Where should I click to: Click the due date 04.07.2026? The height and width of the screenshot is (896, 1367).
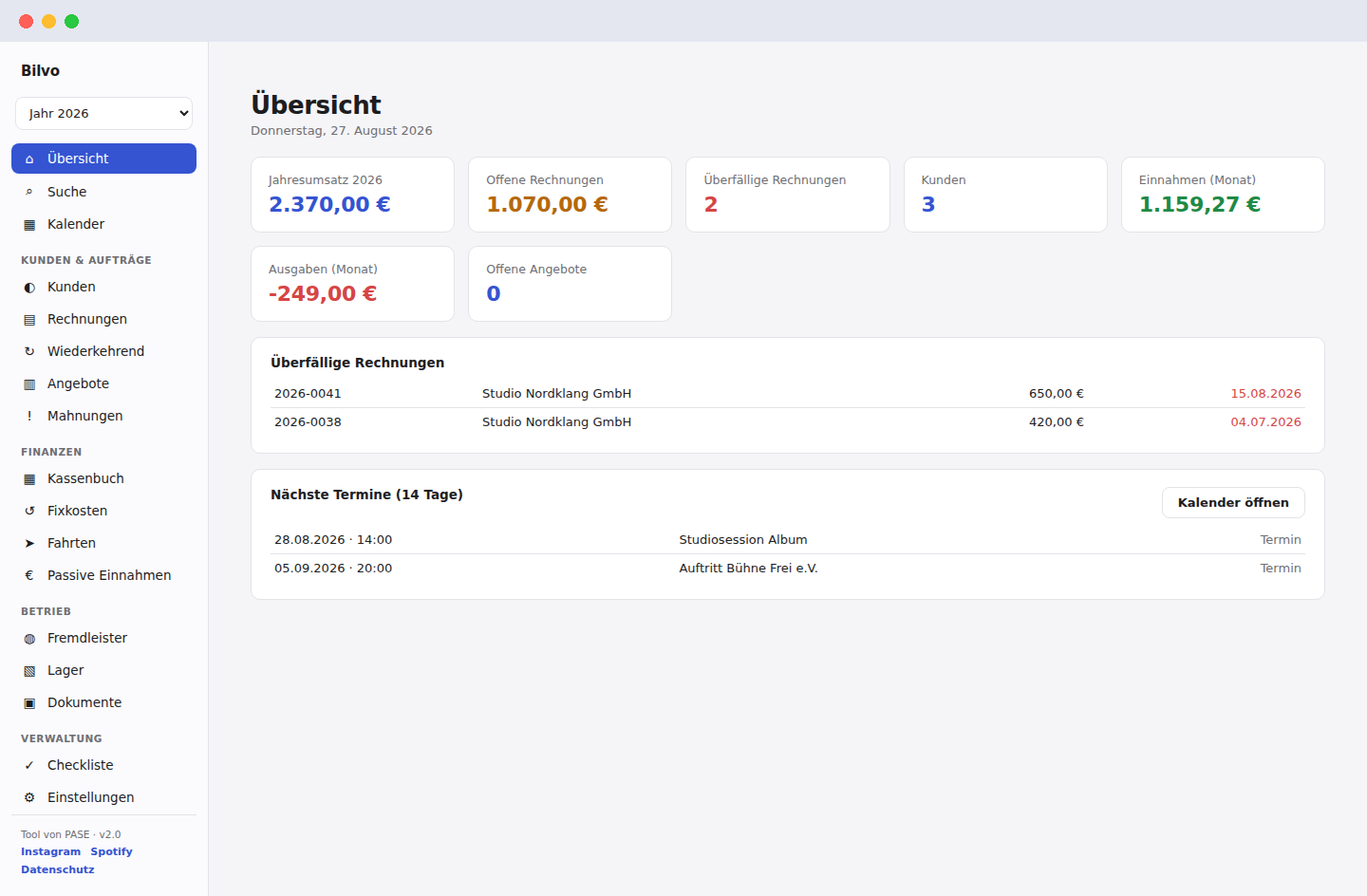(1265, 421)
